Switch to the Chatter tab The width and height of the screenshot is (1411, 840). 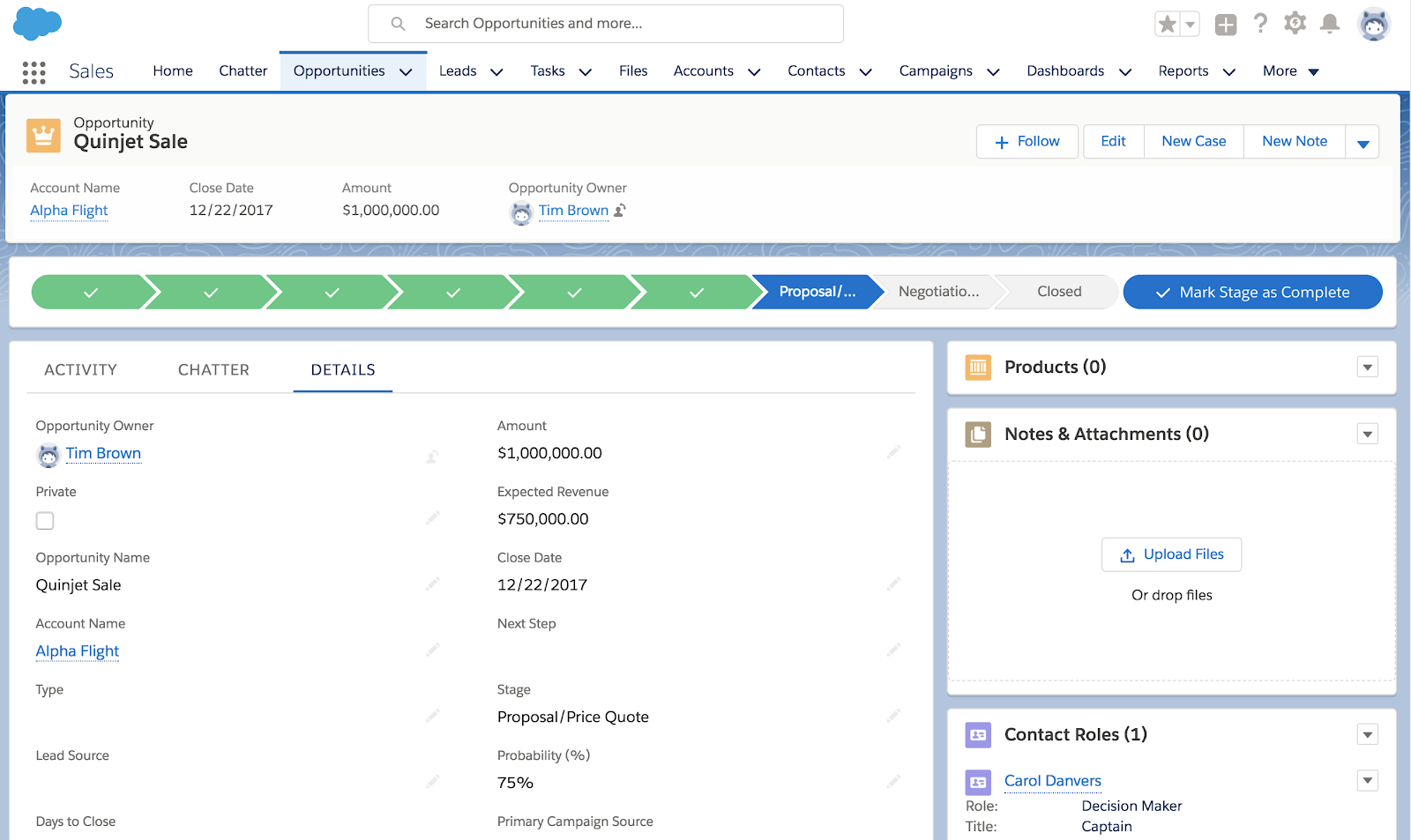pos(213,370)
